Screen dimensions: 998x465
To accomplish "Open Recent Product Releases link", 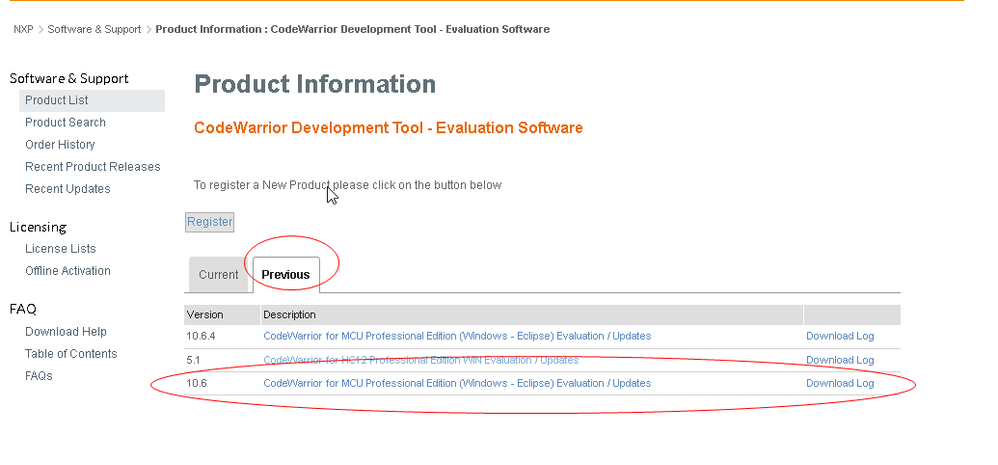I will [x=93, y=167].
